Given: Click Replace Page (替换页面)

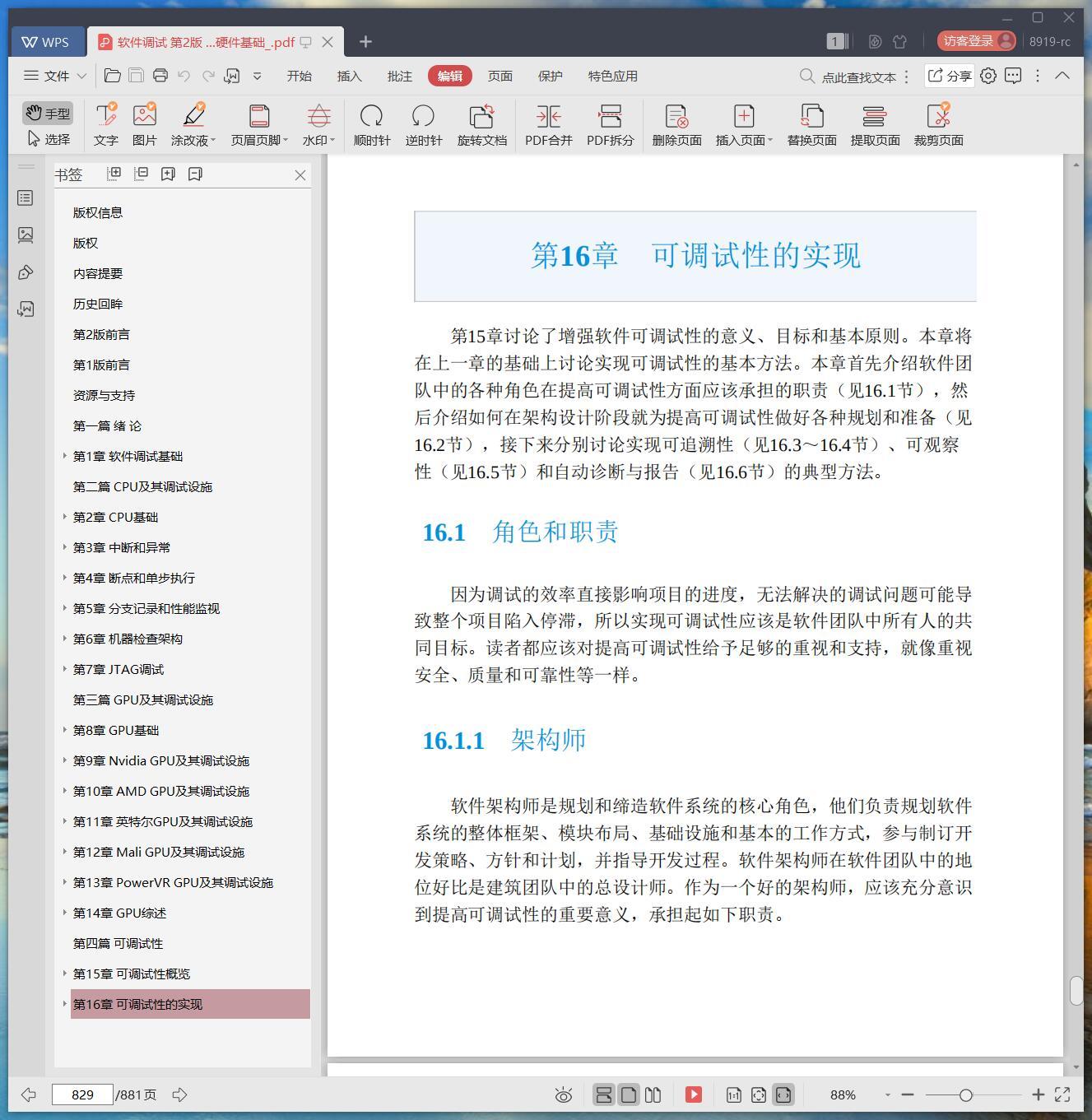Looking at the screenshot, I should tap(812, 125).
